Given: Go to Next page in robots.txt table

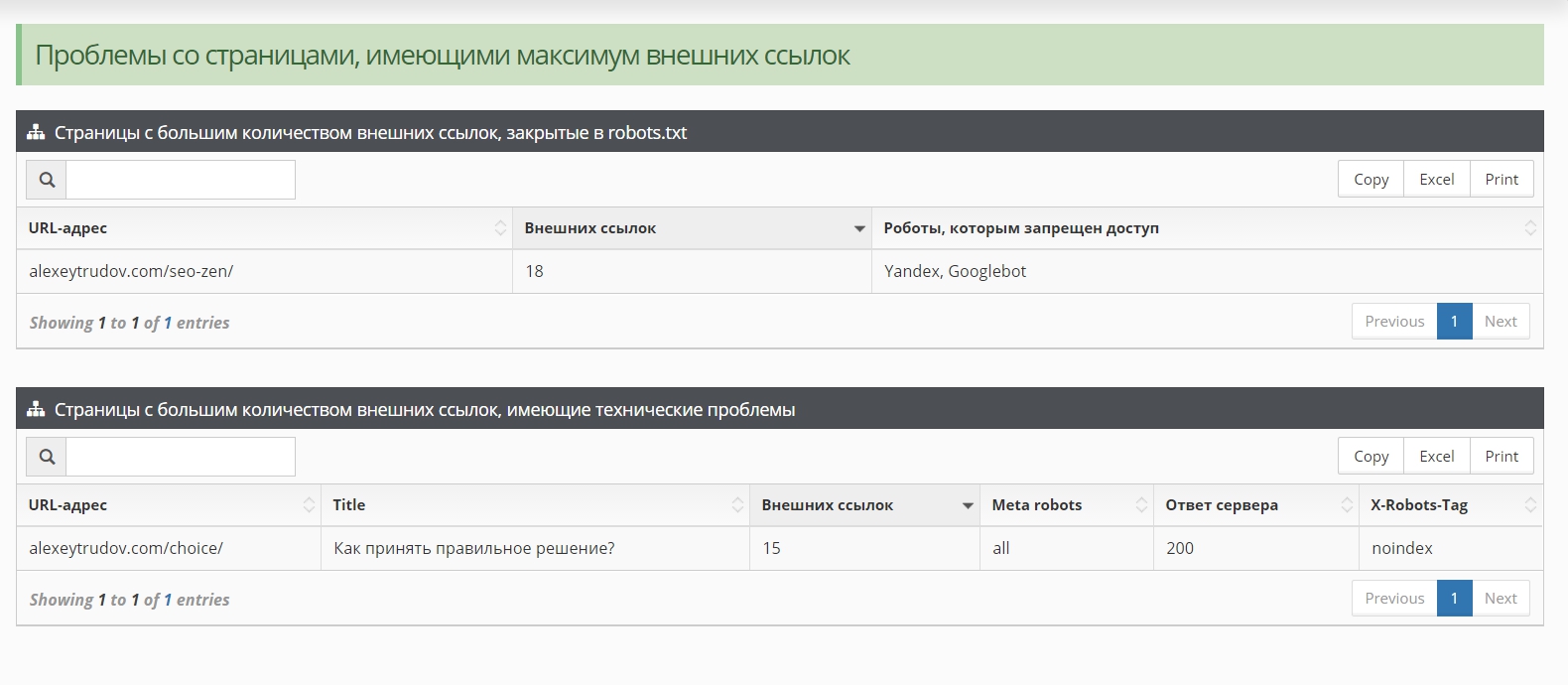Looking at the screenshot, I should [x=1500, y=322].
